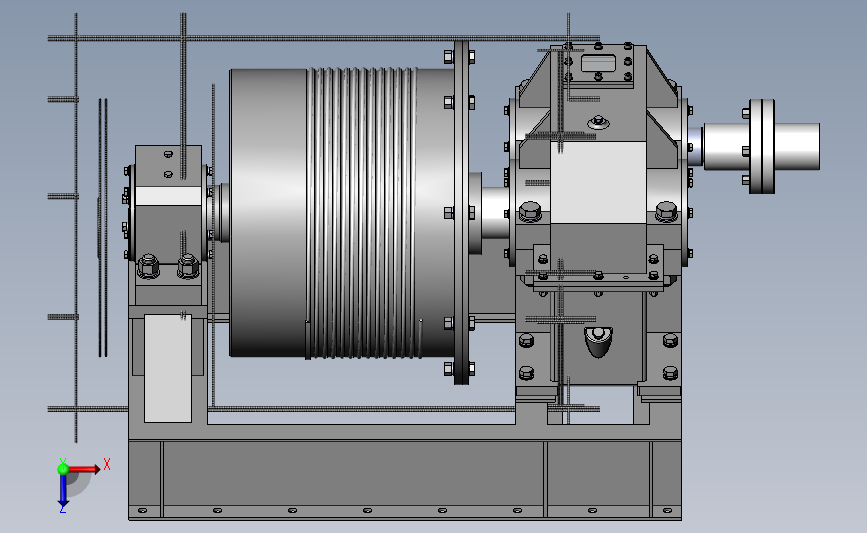Select the light gray support plate under the bearing
The height and width of the screenshot is (533, 867).
[x=168, y=369]
